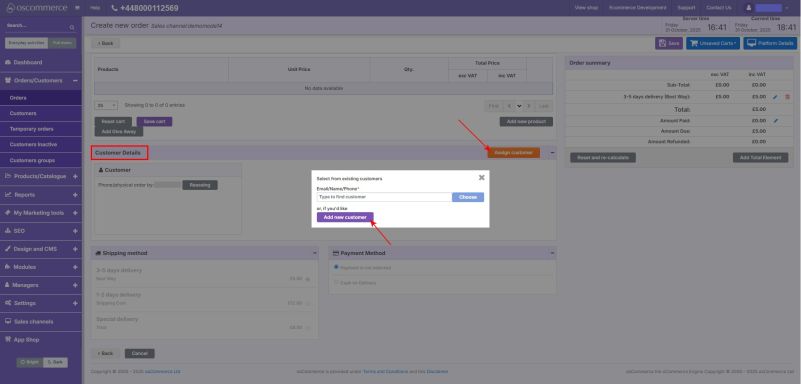Open the Help link in header
801x384 pixels.
[95, 8]
